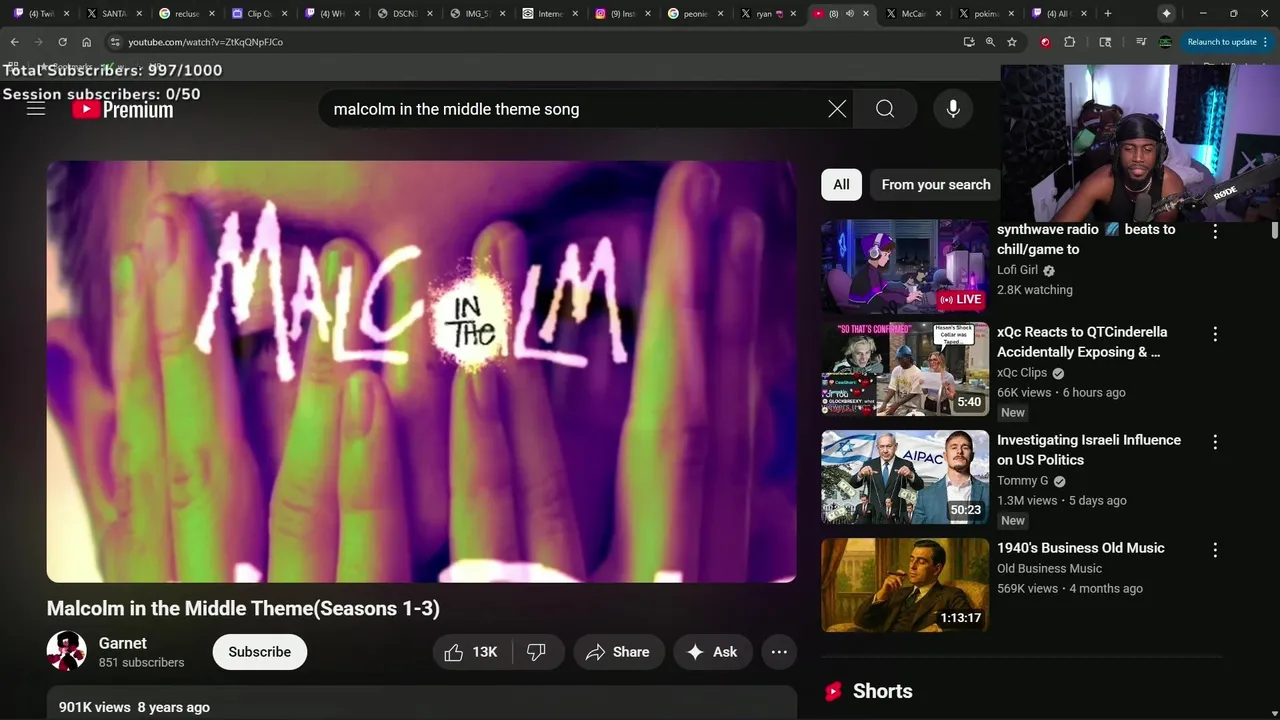This screenshot has width=1280, height=720.
Task: Open xQc Clips channel link
Action: [x=1022, y=372]
